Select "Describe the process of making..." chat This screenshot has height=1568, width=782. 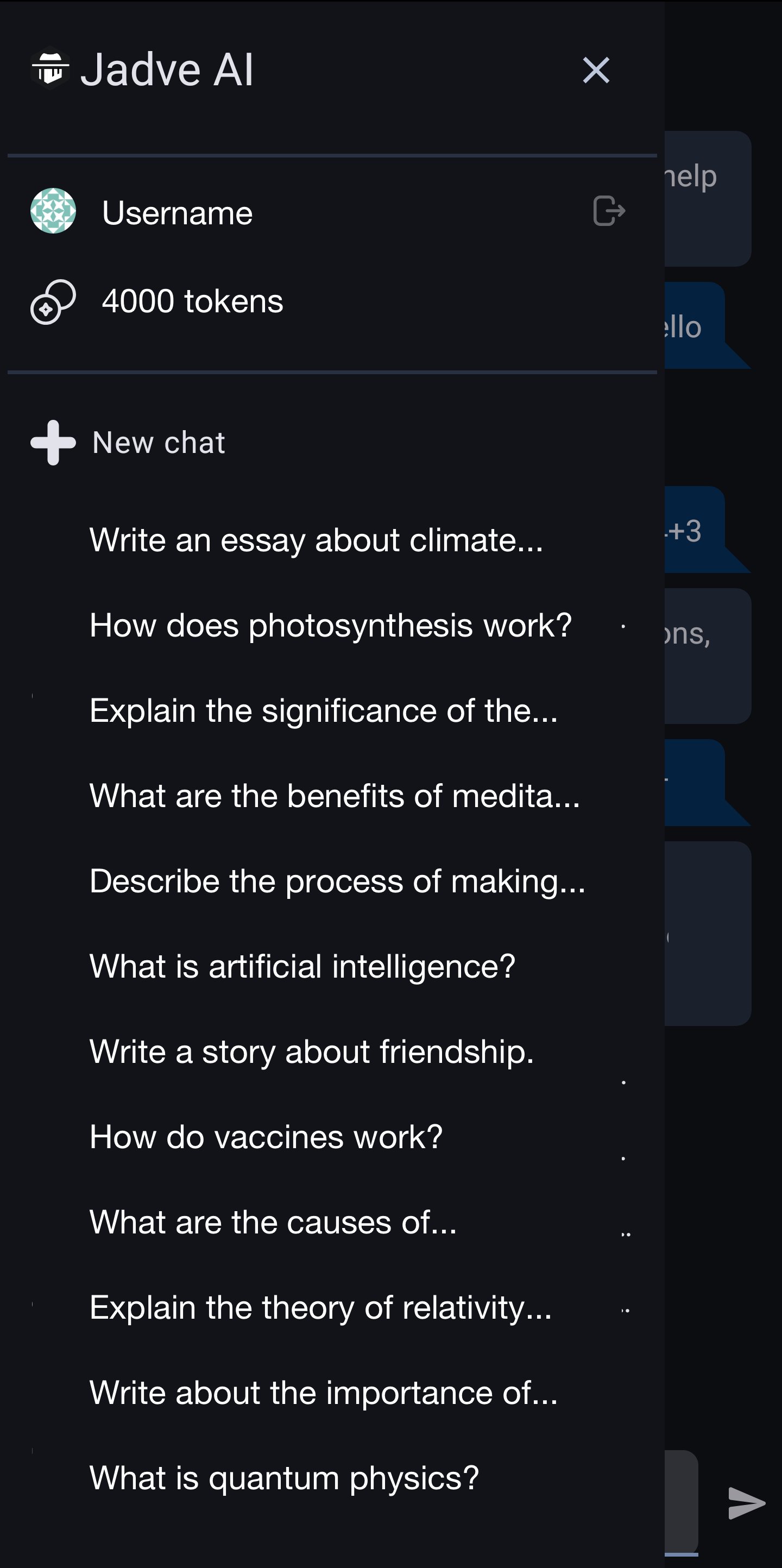tap(337, 881)
